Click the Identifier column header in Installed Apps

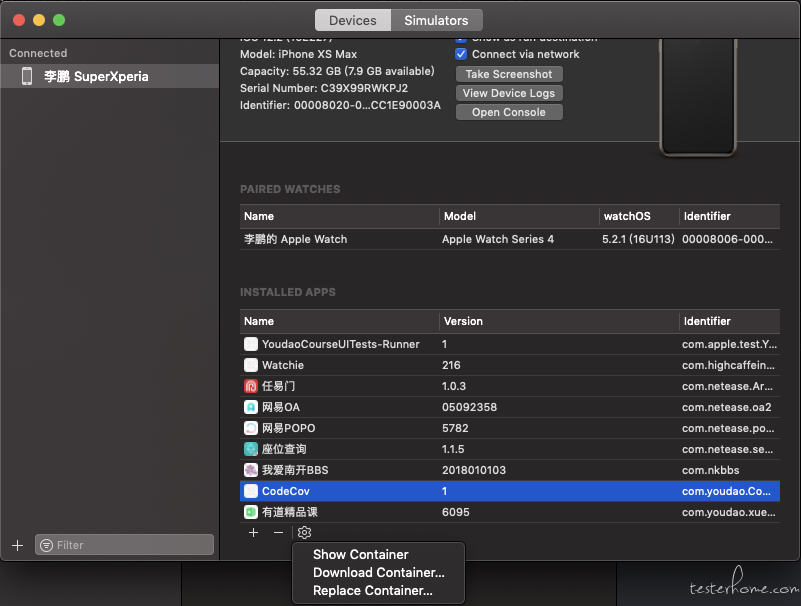coord(730,321)
